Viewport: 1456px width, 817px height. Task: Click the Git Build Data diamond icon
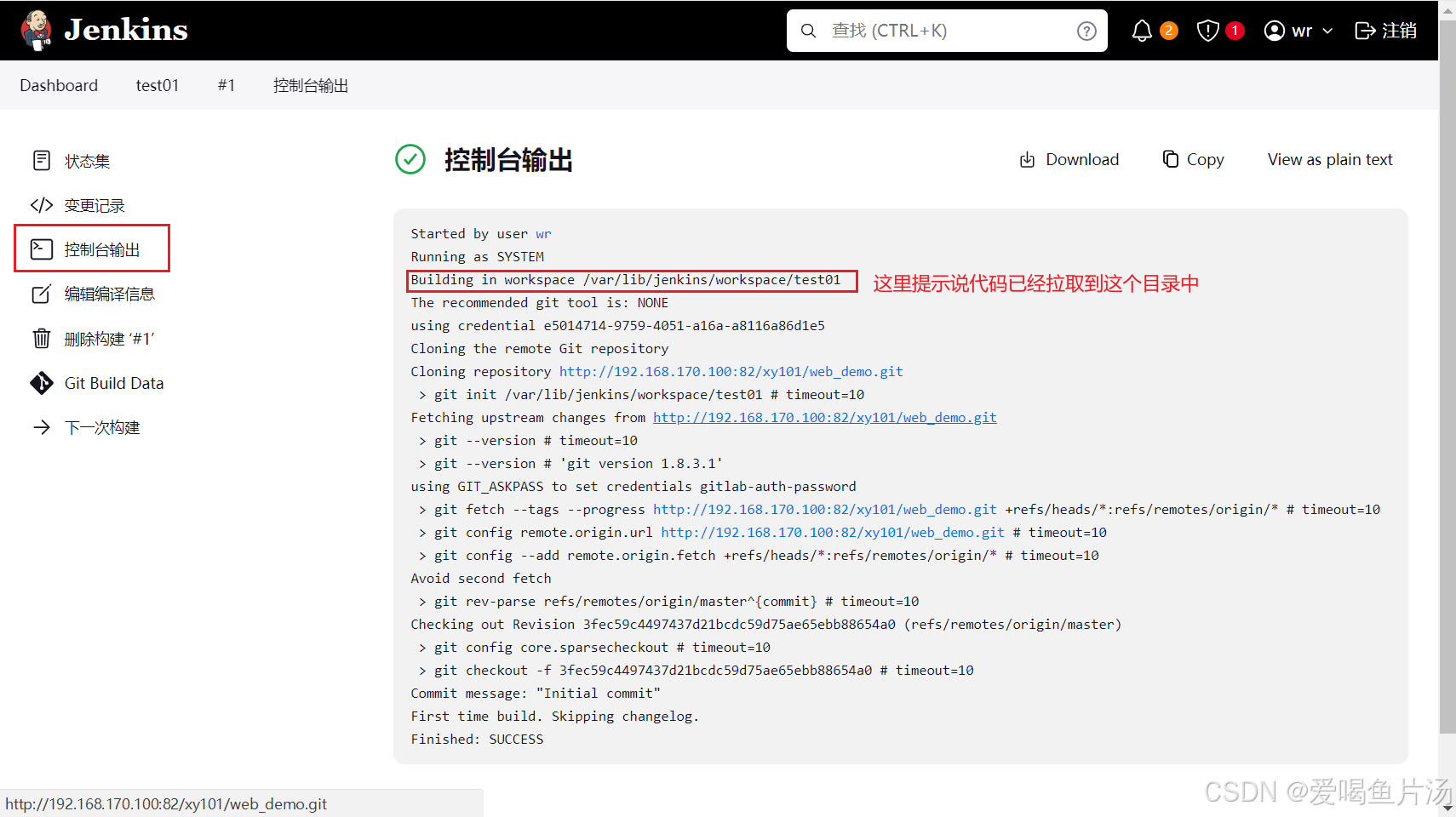click(x=42, y=383)
